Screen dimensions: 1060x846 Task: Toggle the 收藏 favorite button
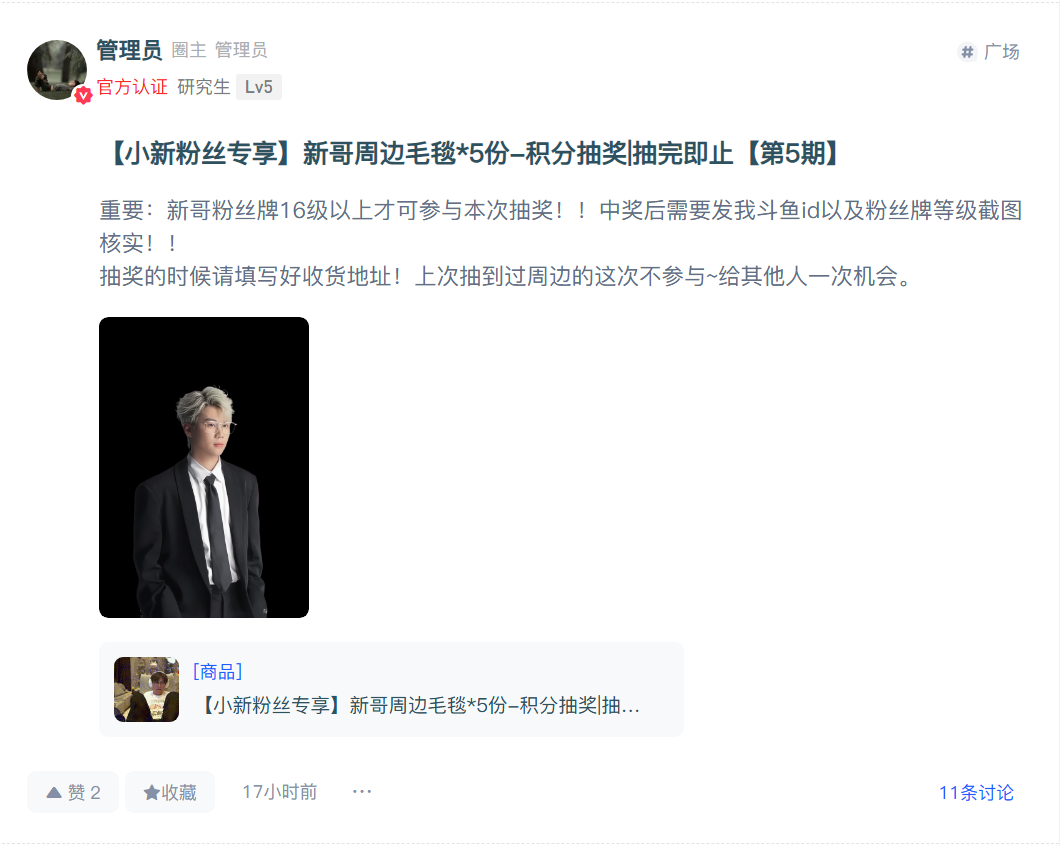[170, 792]
